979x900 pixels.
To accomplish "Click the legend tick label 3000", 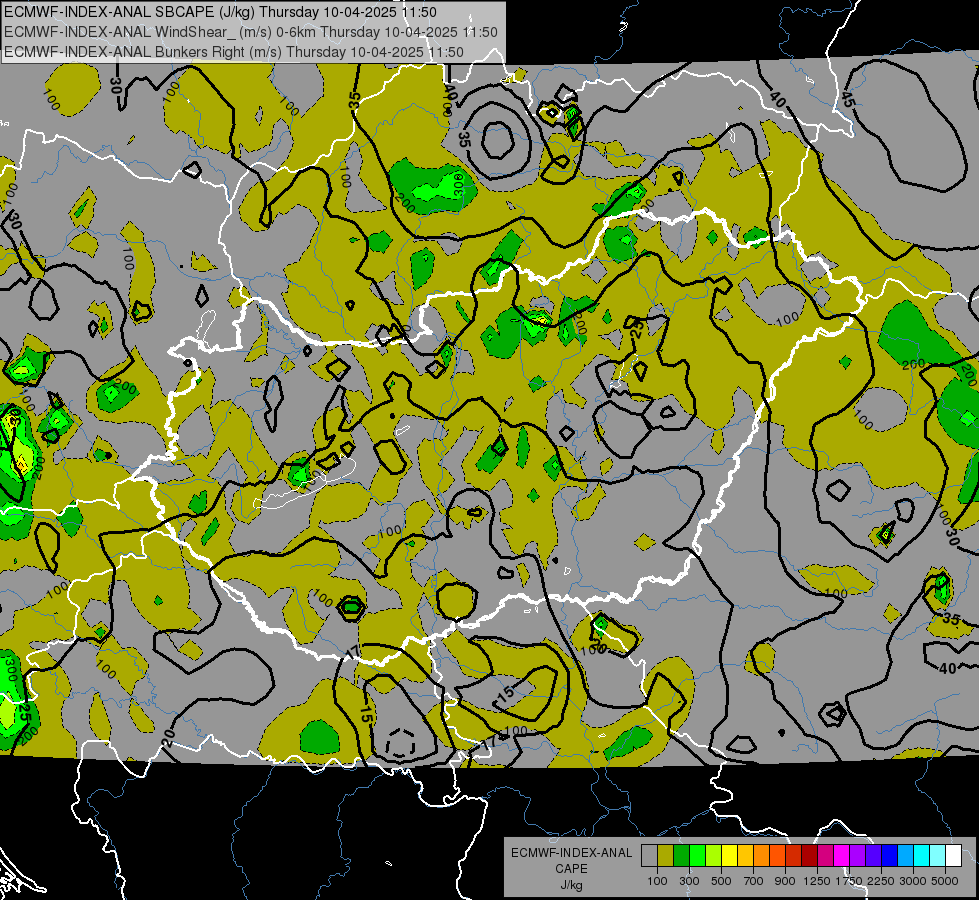I will pyautogui.click(x=912, y=881).
